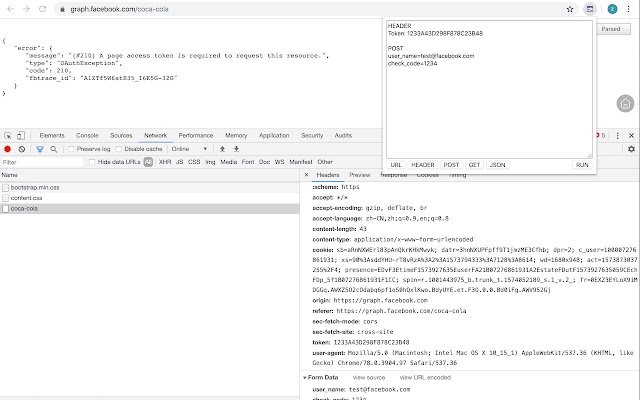Click GET button in extension popup

coord(474,165)
